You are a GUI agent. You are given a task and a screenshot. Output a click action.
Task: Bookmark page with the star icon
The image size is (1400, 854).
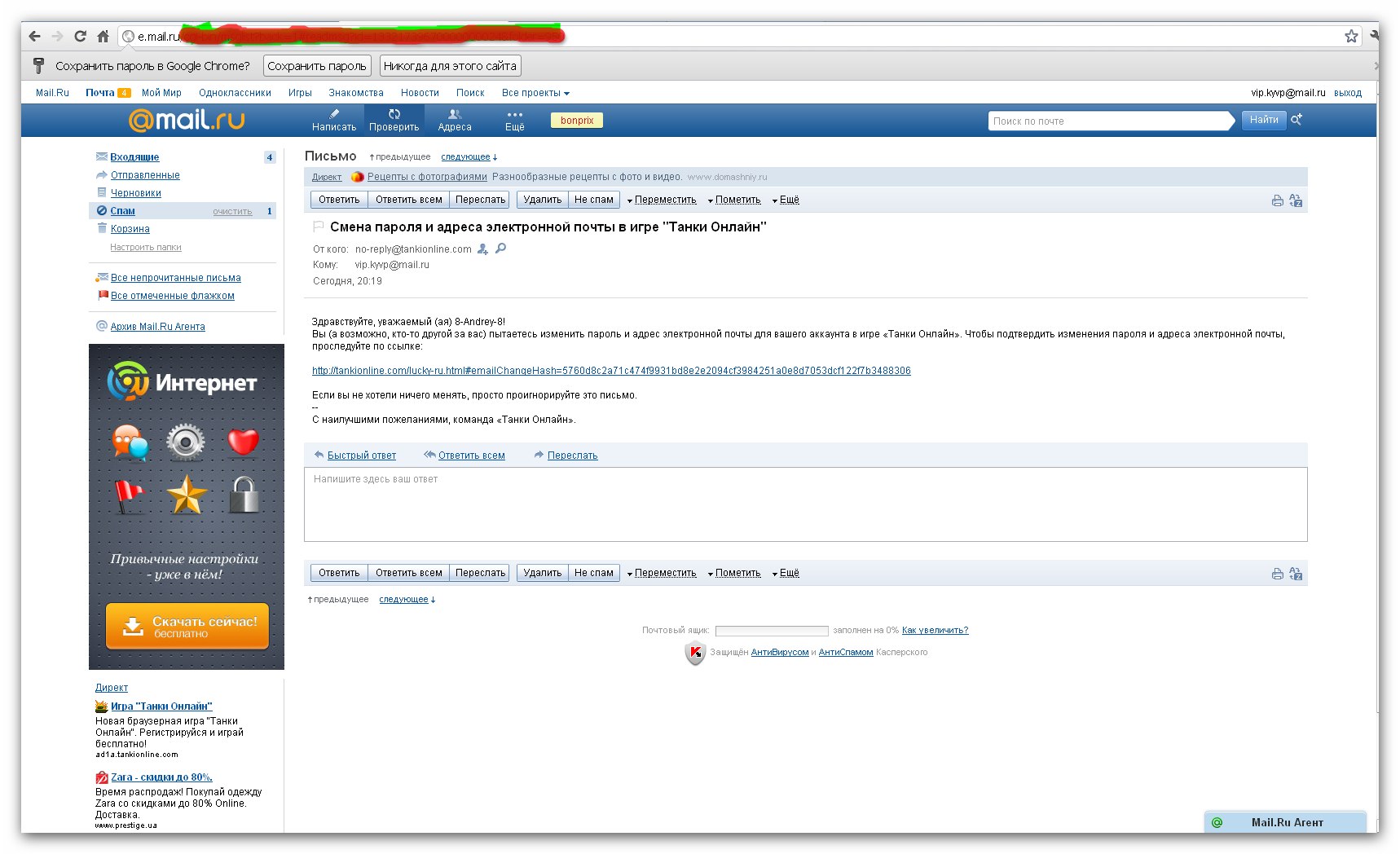1351,36
